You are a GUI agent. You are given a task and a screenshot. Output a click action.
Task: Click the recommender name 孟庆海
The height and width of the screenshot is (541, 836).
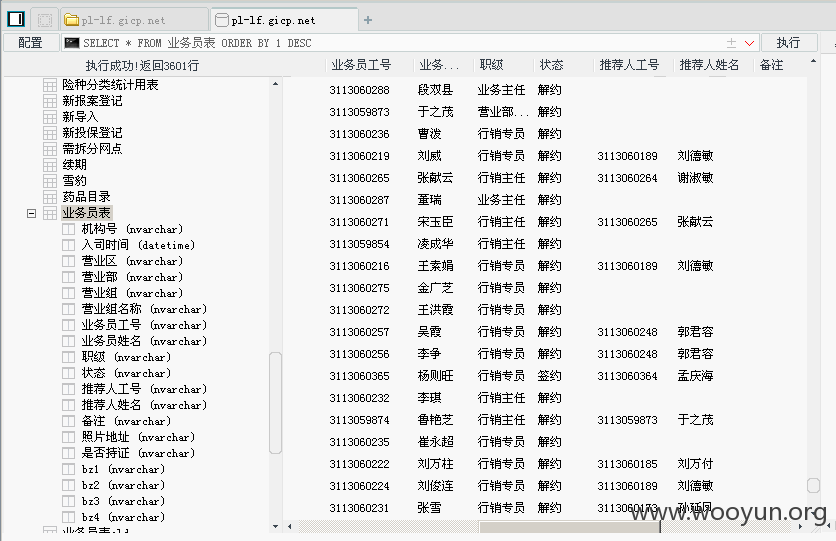click(x=695, y=376)
